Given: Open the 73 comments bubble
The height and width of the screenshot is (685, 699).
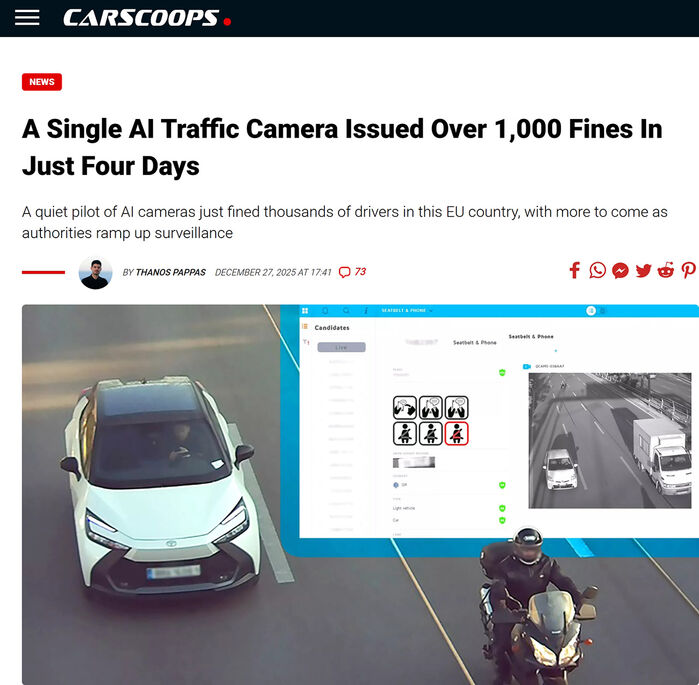Looking at the screenshot, I should click(x=352, y=272).
